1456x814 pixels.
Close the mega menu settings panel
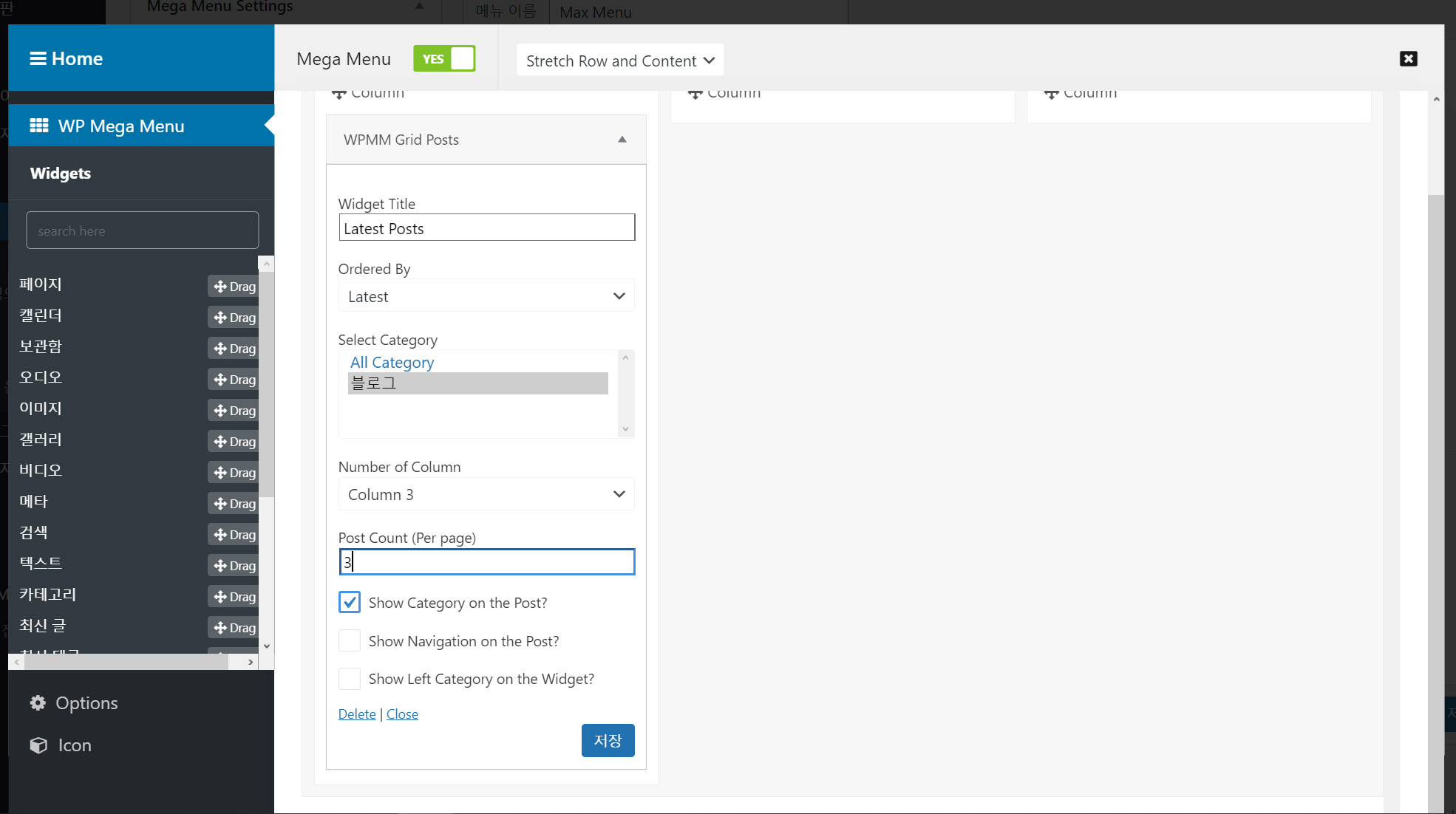(1408, 58)
